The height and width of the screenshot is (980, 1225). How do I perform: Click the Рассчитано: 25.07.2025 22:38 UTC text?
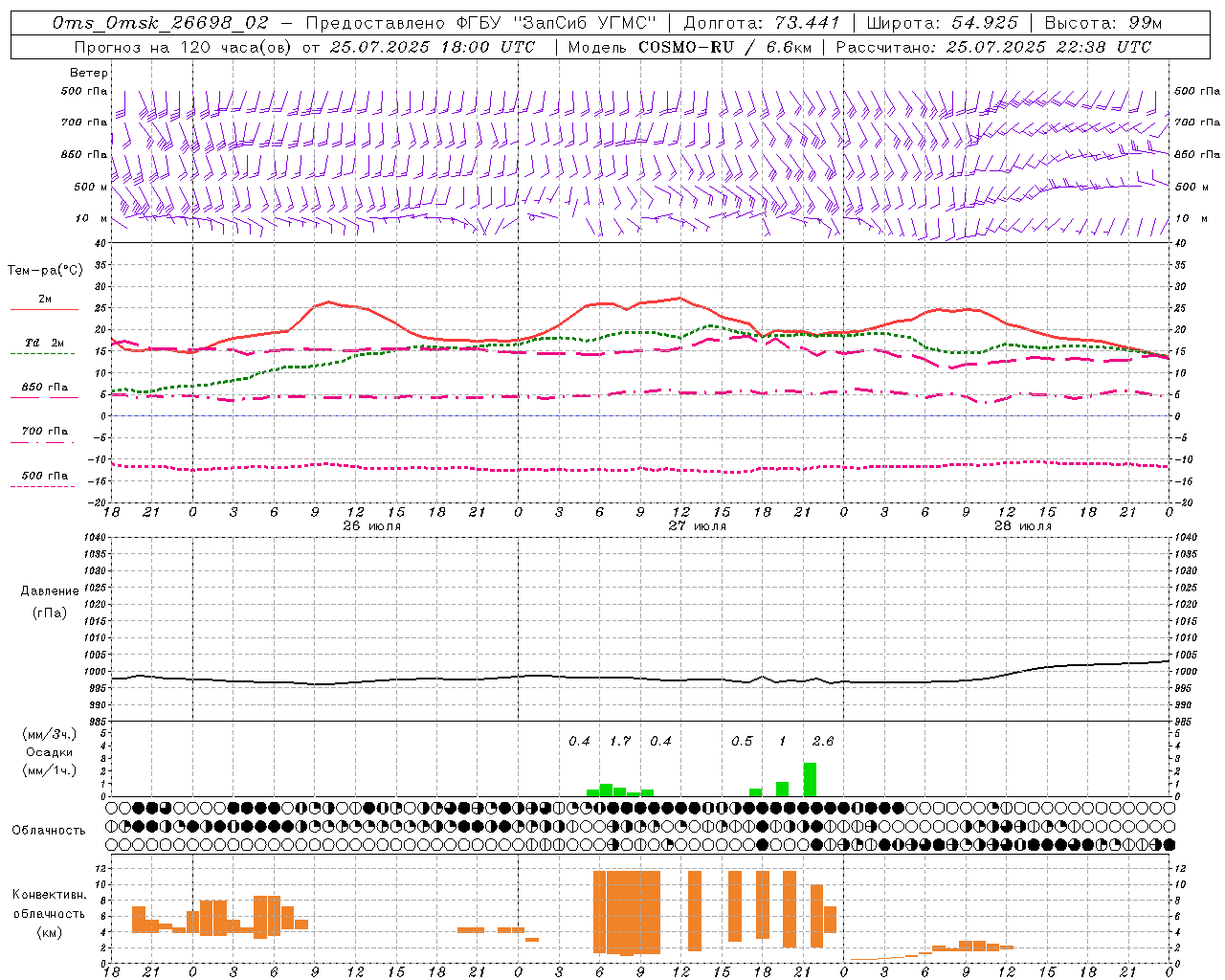click(994, 47)
